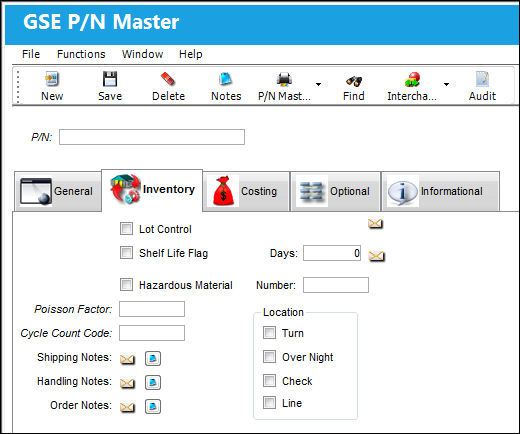Switch to the Costing tab
The width and height of the screenshot is (520, 434).
point(246,191)
